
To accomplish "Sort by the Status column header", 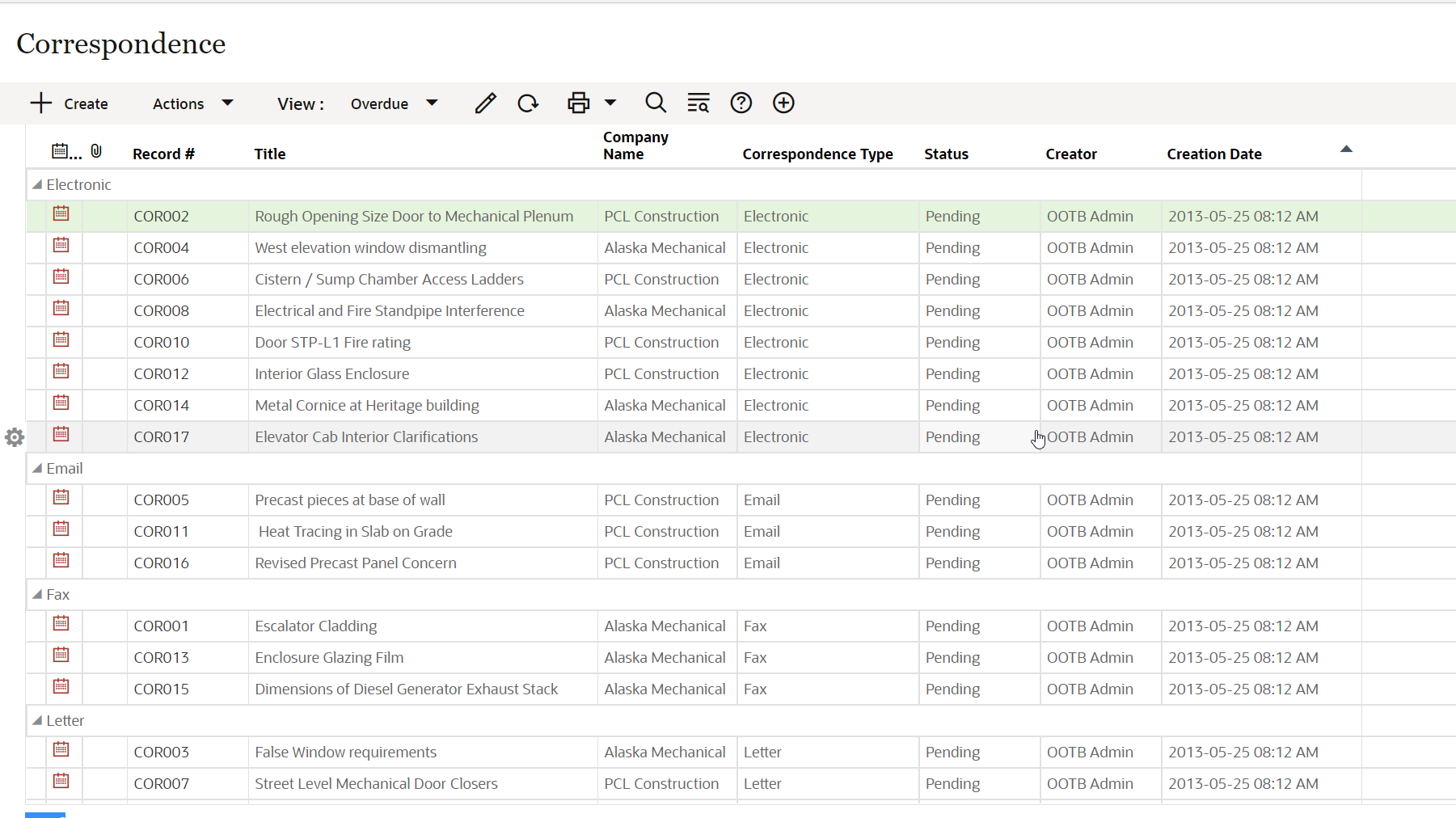I will tap(946, 154).
